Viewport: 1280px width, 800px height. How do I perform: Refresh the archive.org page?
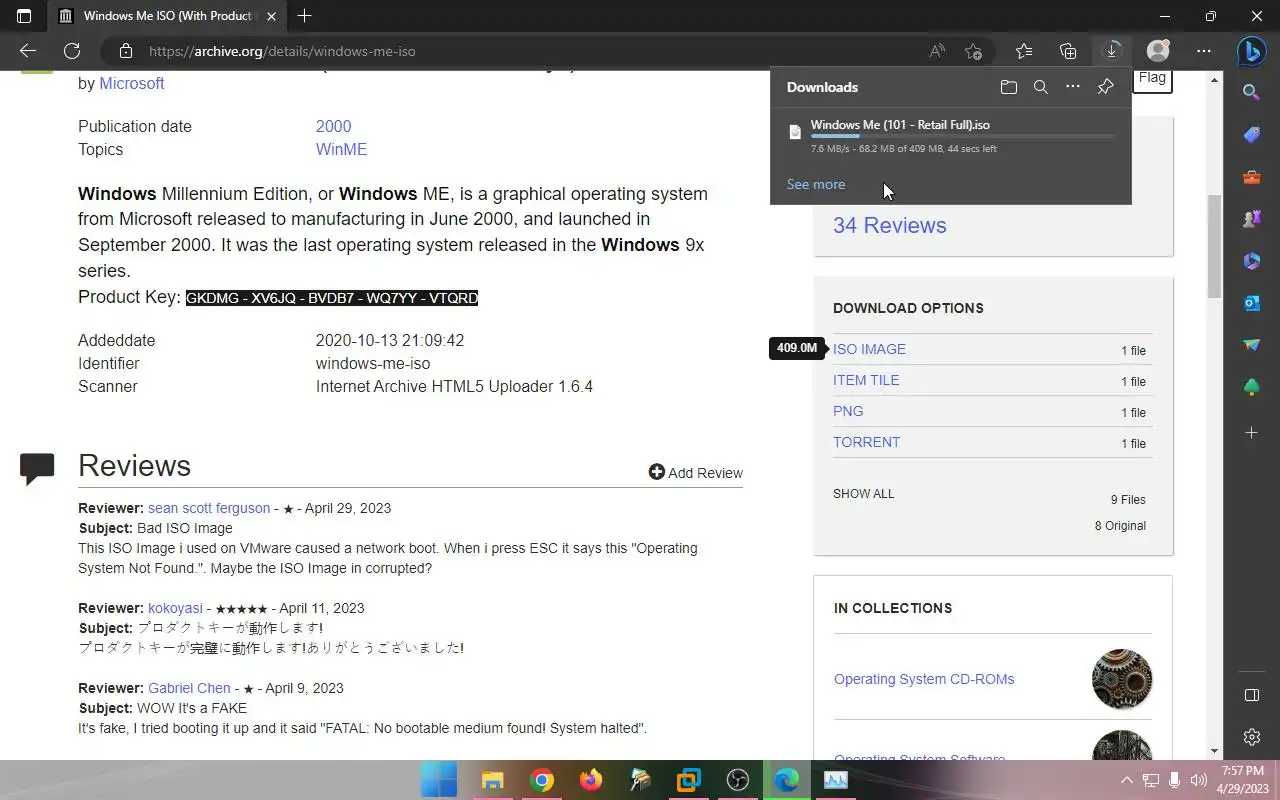pyautogui.click(x=72, y=51)
